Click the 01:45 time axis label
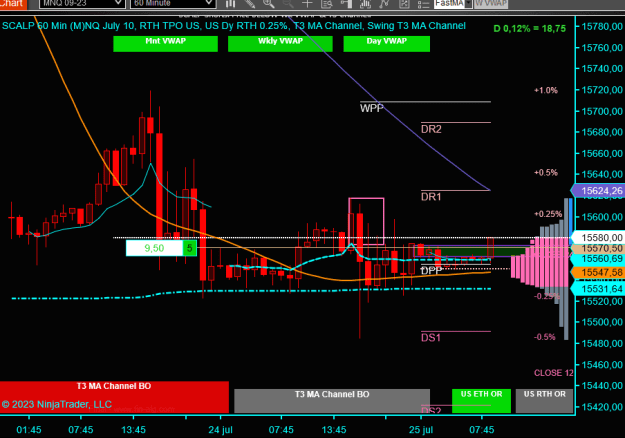This screenshot has height=438, width=625. (x=29, y=430)
